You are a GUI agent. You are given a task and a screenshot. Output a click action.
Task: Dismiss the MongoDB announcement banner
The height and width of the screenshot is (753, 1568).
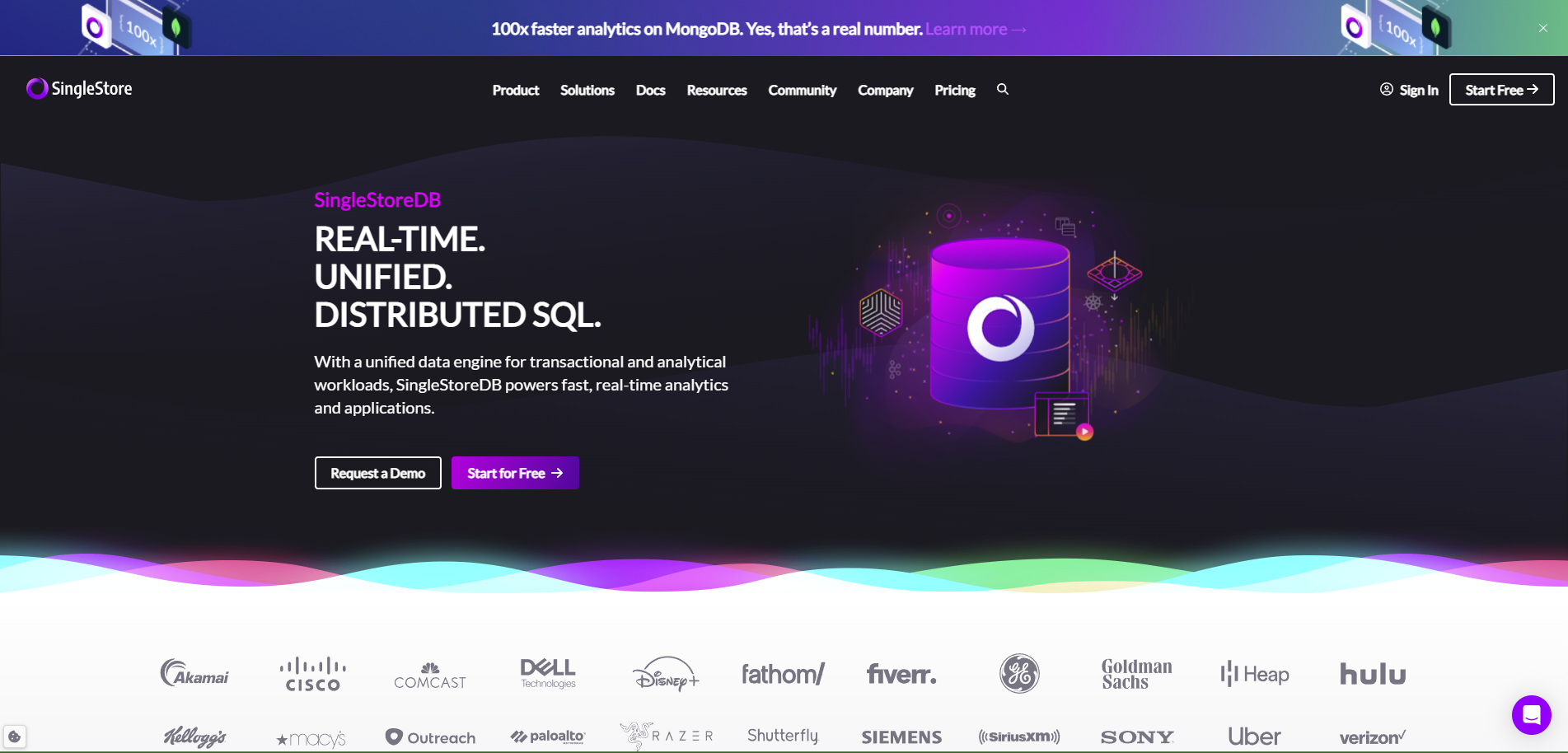point(1543,28)
